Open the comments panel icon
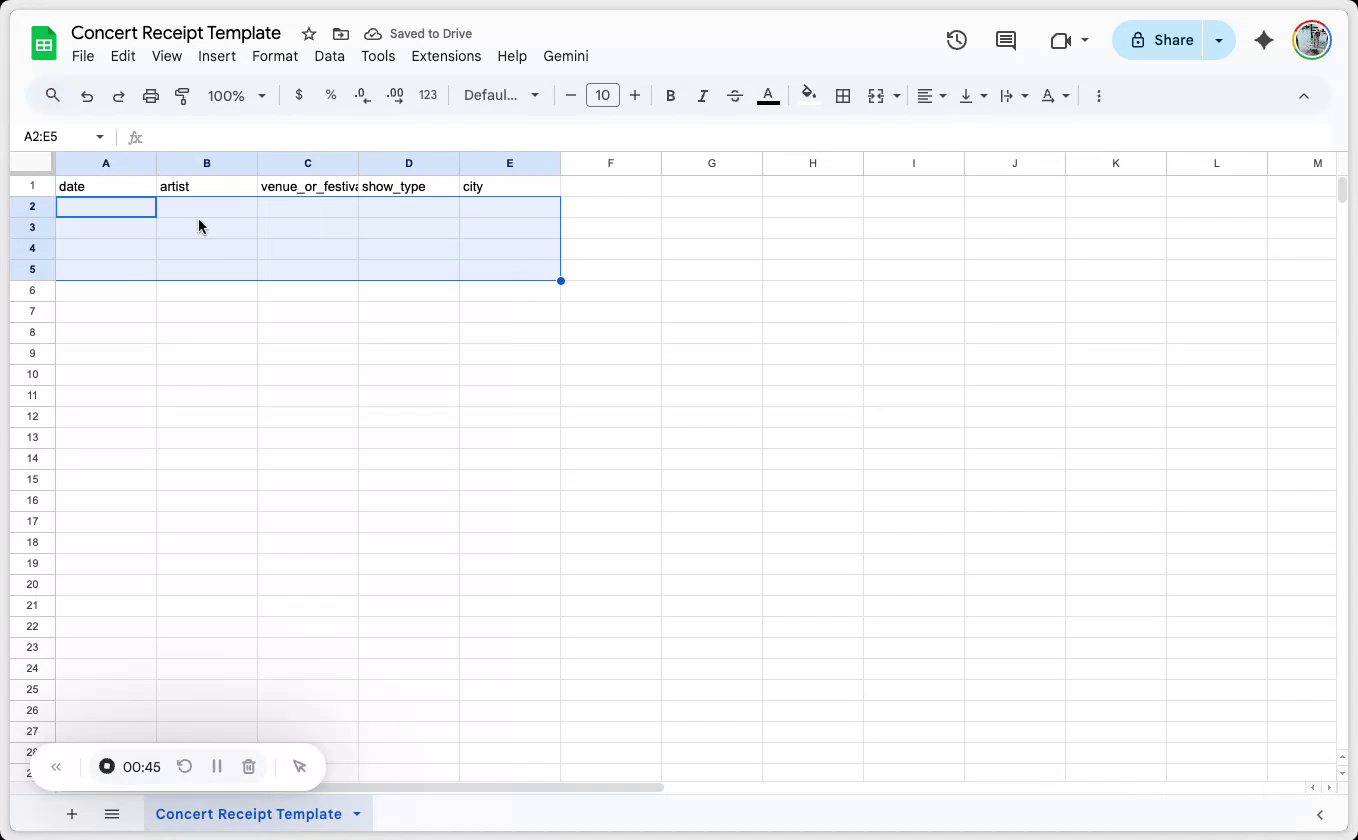The height and width of the screenshot is (840, 1358). coord(1006,40)
